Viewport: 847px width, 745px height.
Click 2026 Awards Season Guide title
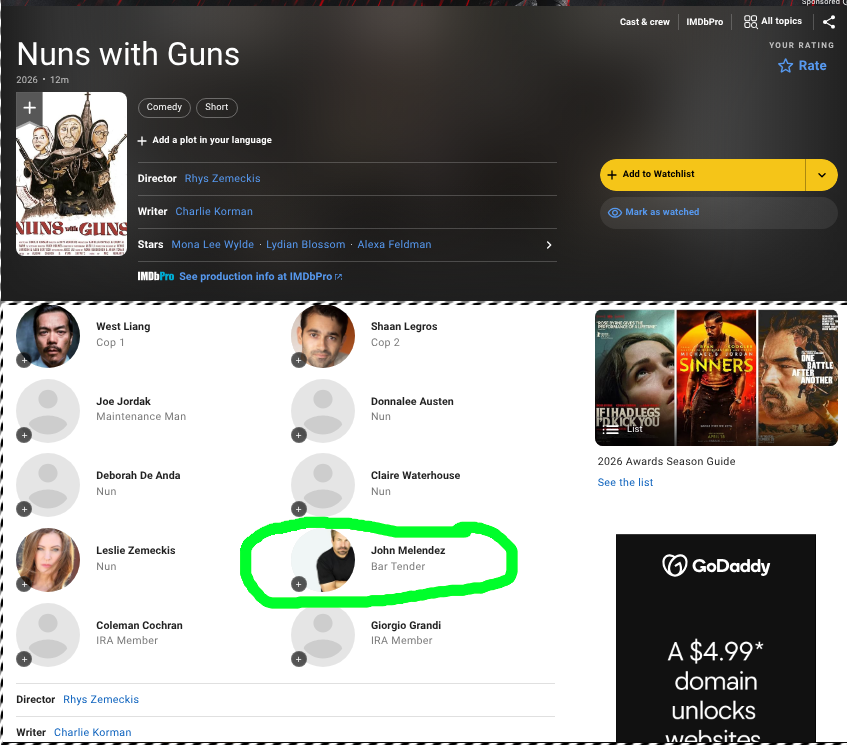tap(666, 461)
